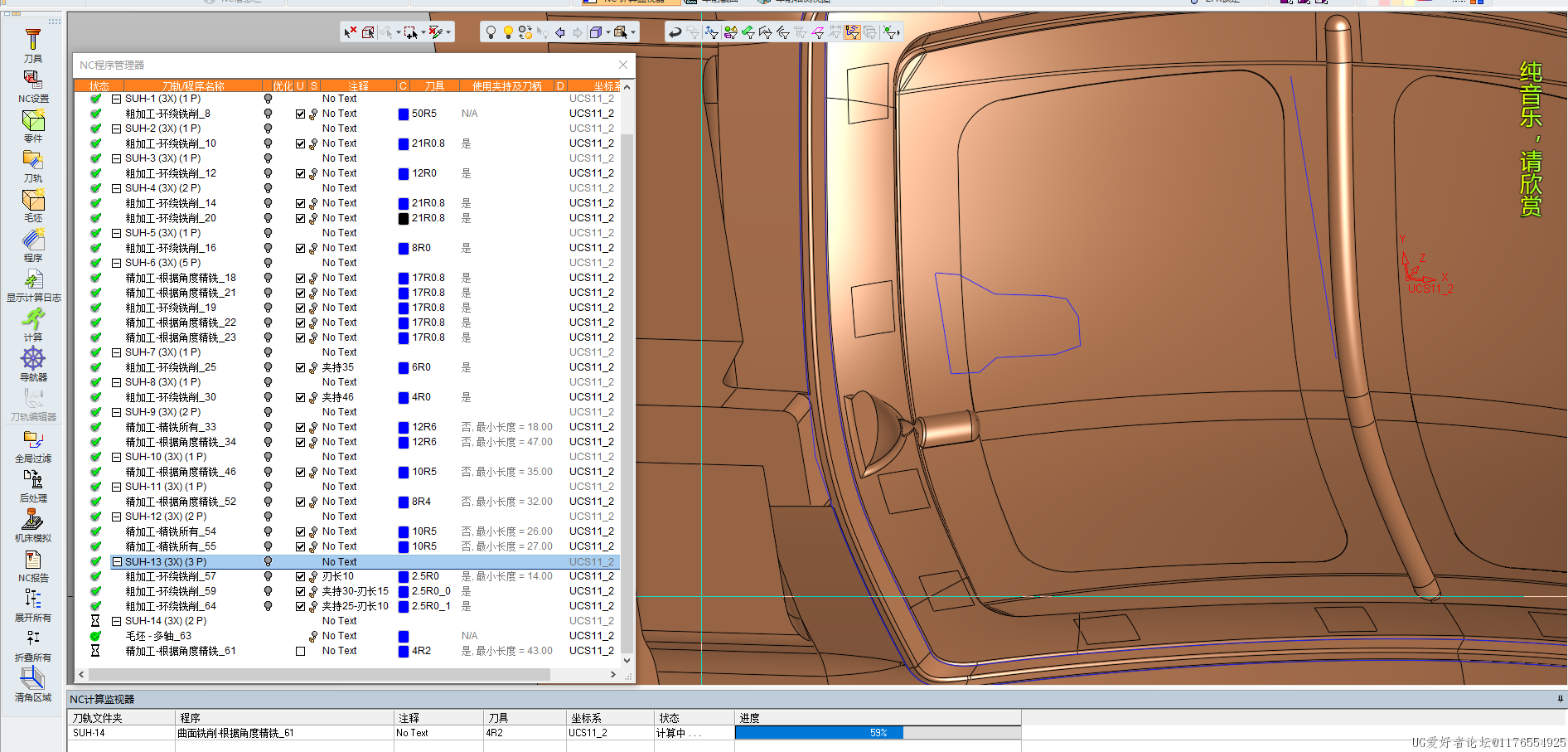
Task: Click the 状态 column header in NC manager
Action: 99,85
